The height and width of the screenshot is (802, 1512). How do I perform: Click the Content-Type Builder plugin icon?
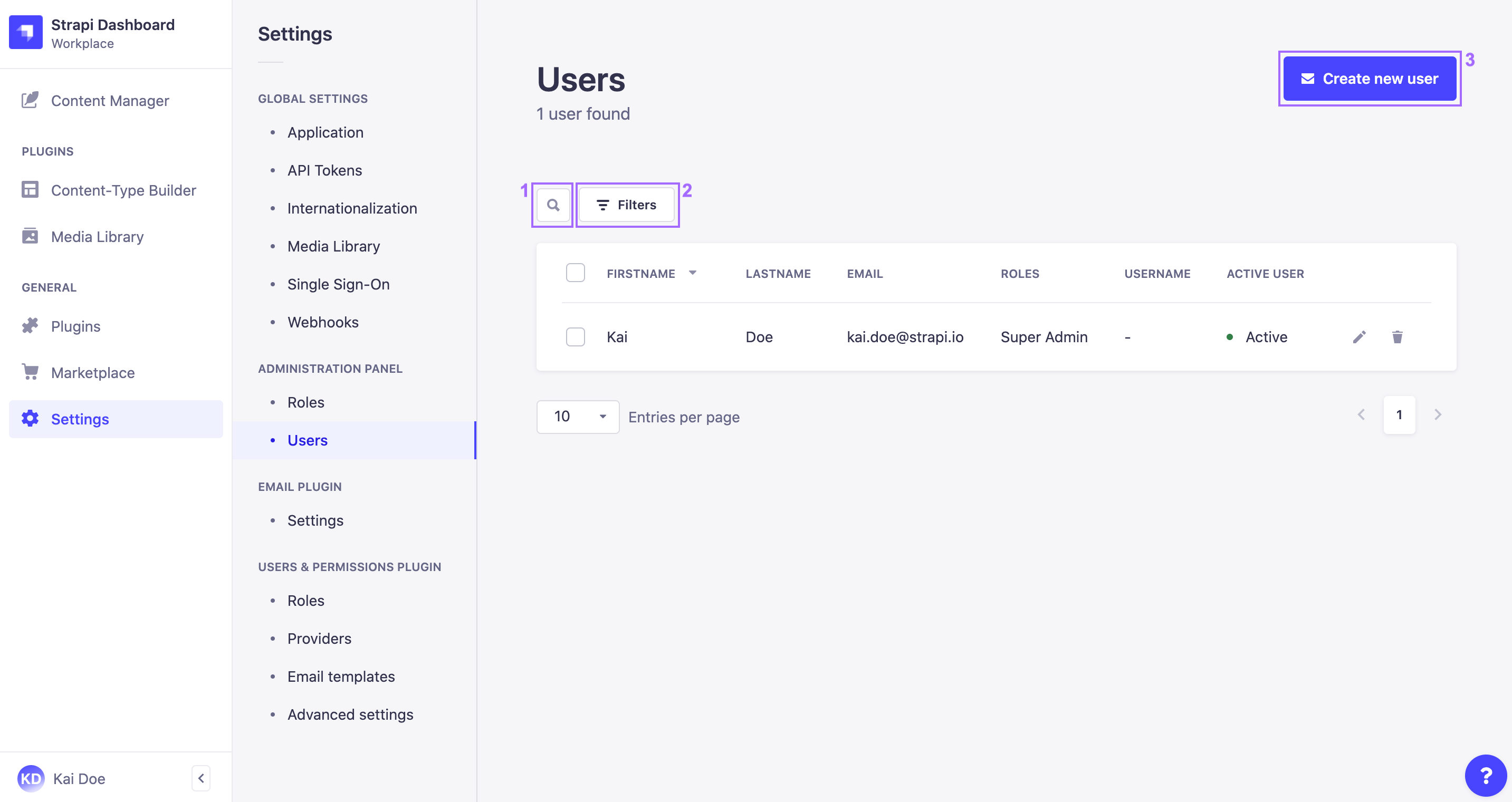click(x=30, y=189)
